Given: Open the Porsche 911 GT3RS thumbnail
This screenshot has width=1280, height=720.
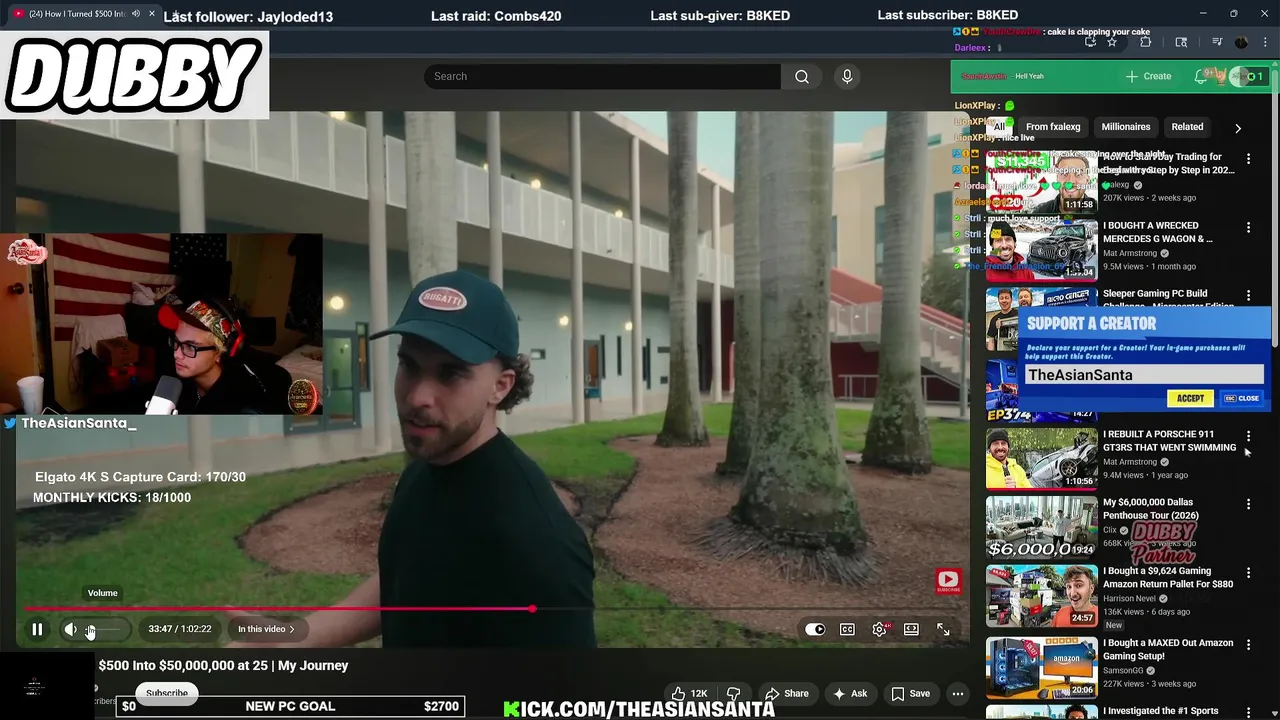Looking at the screenshot, I should [1041, 459].
